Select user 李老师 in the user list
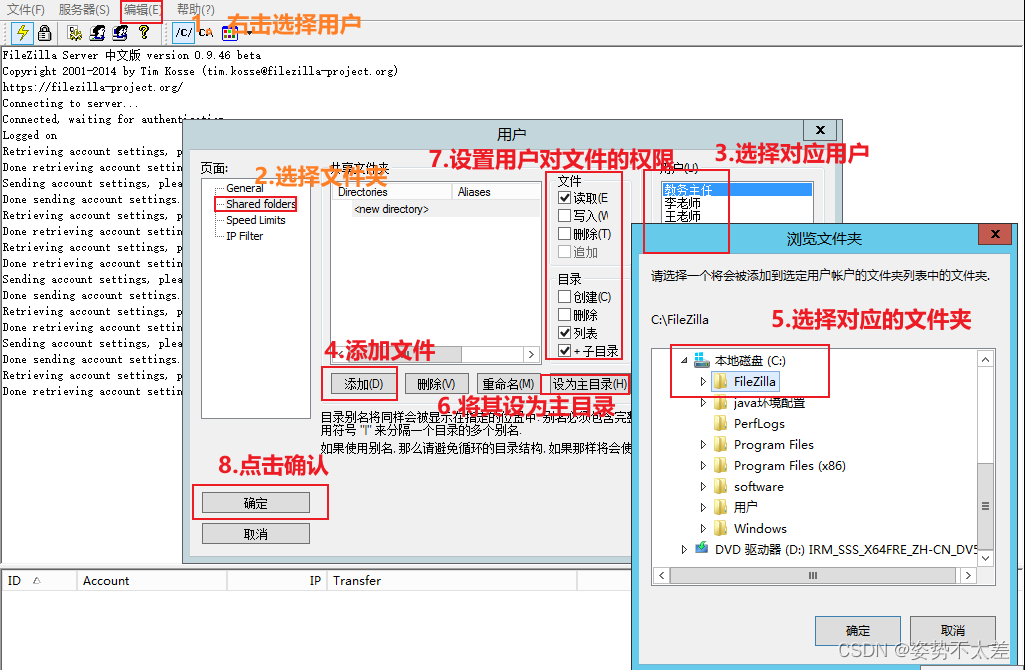 (682, 203)
